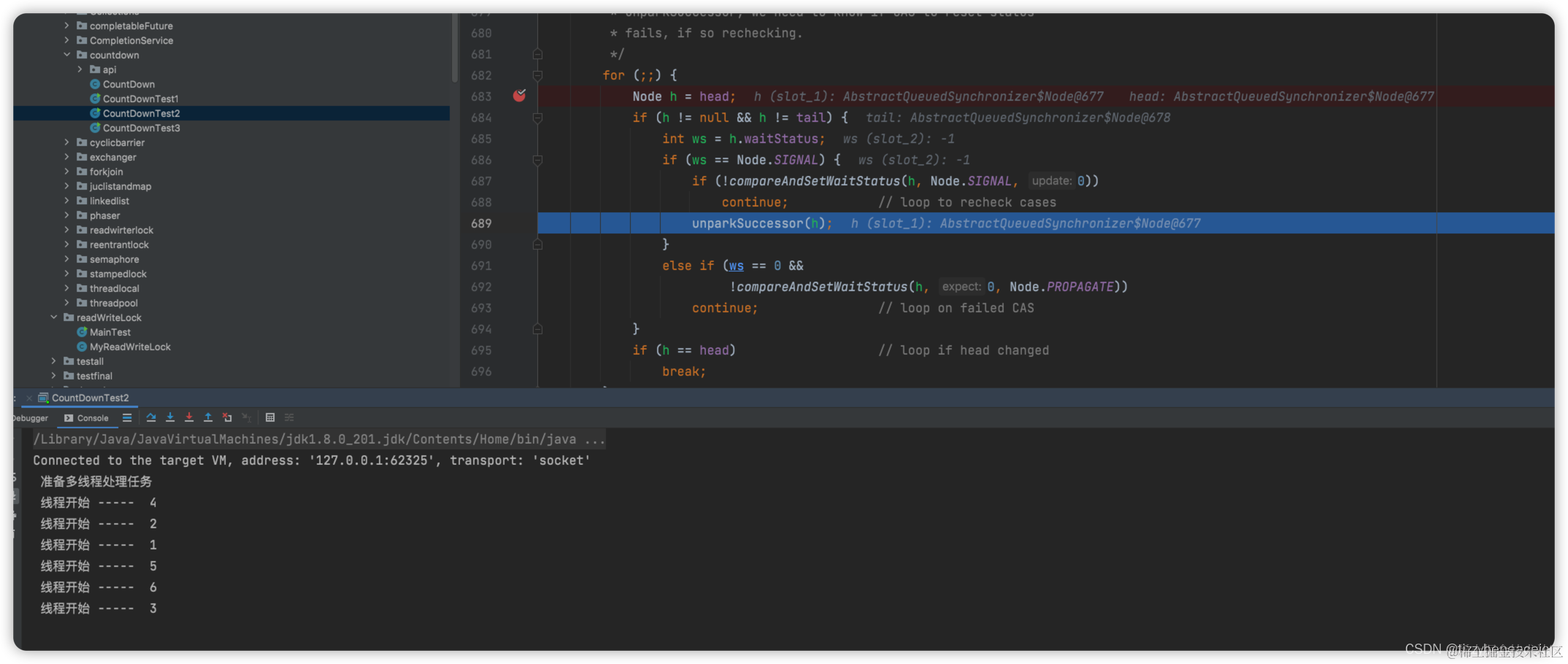The image size is (1568, 664).
Task: Click the 'Connected to the target VM' console line
Action: pos(312,460)
